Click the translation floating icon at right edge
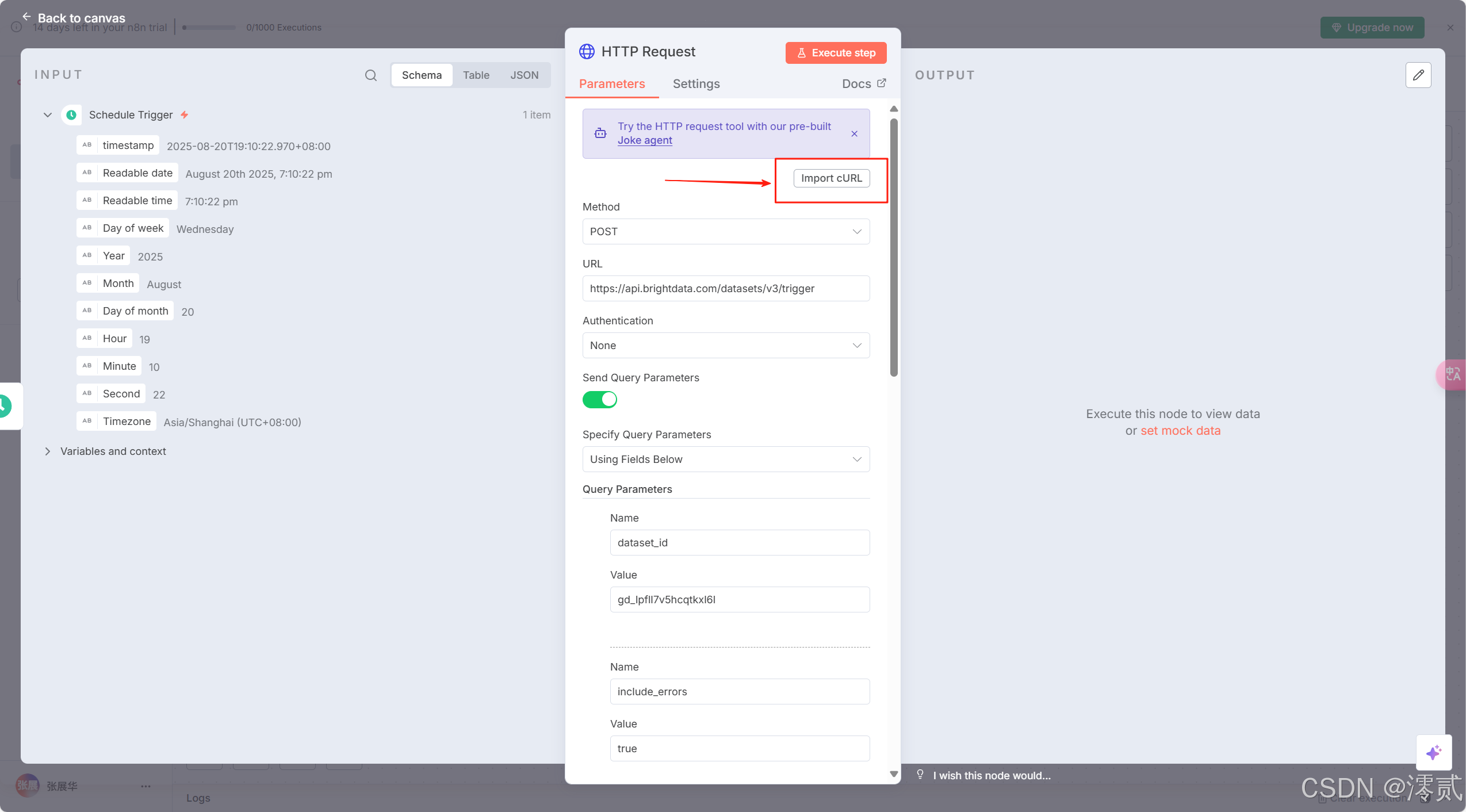This screenshot has height=812, width=1466. coord(1452,374)
